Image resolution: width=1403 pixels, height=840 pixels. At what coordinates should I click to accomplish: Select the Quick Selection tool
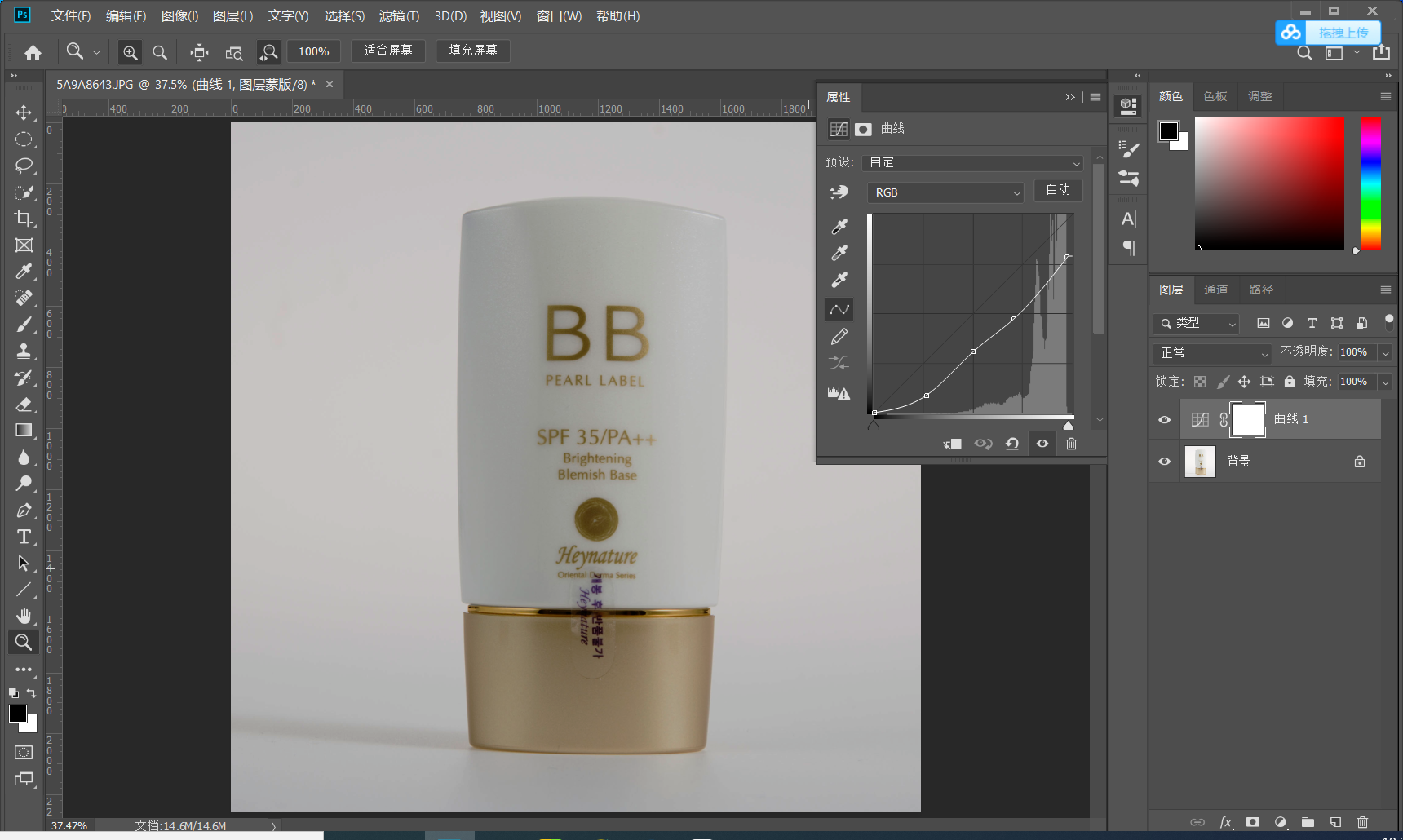24,192
